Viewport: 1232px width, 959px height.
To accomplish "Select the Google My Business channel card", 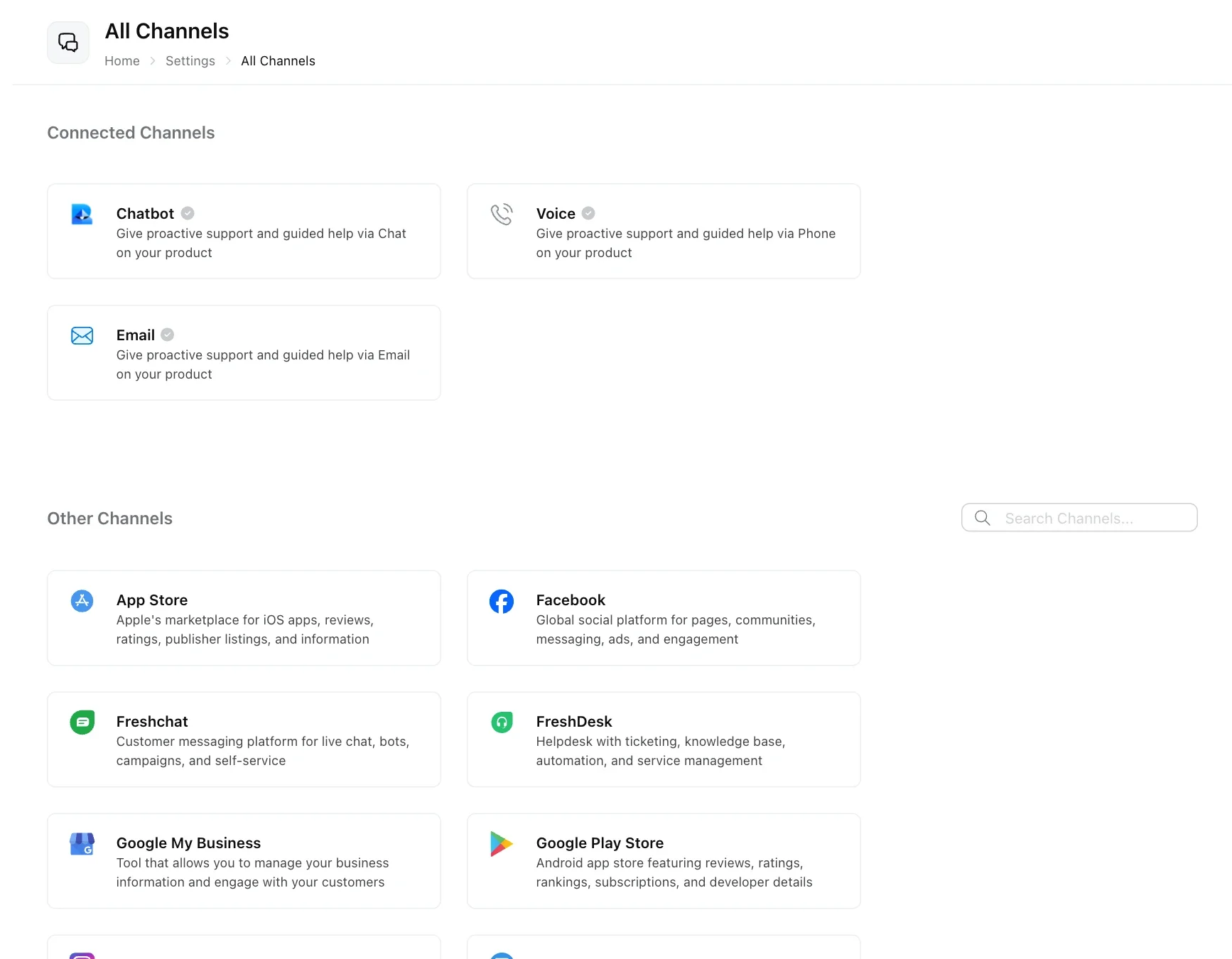I will [244, 861].
